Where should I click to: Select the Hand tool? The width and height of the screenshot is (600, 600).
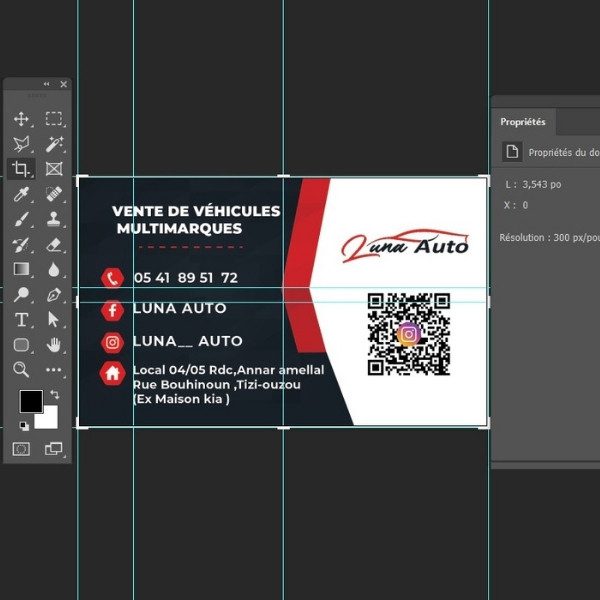[54, 345]
